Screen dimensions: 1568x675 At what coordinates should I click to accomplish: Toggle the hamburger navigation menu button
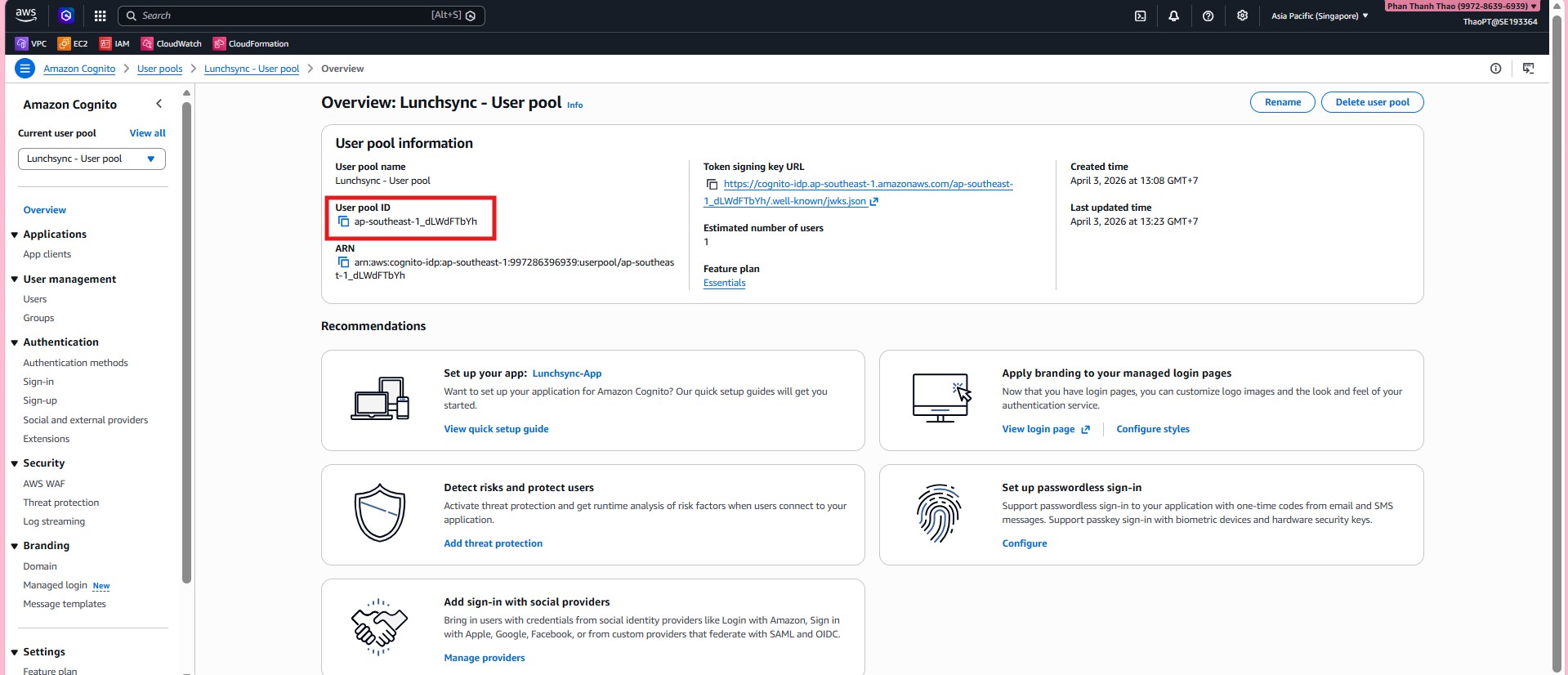[25, 69]
